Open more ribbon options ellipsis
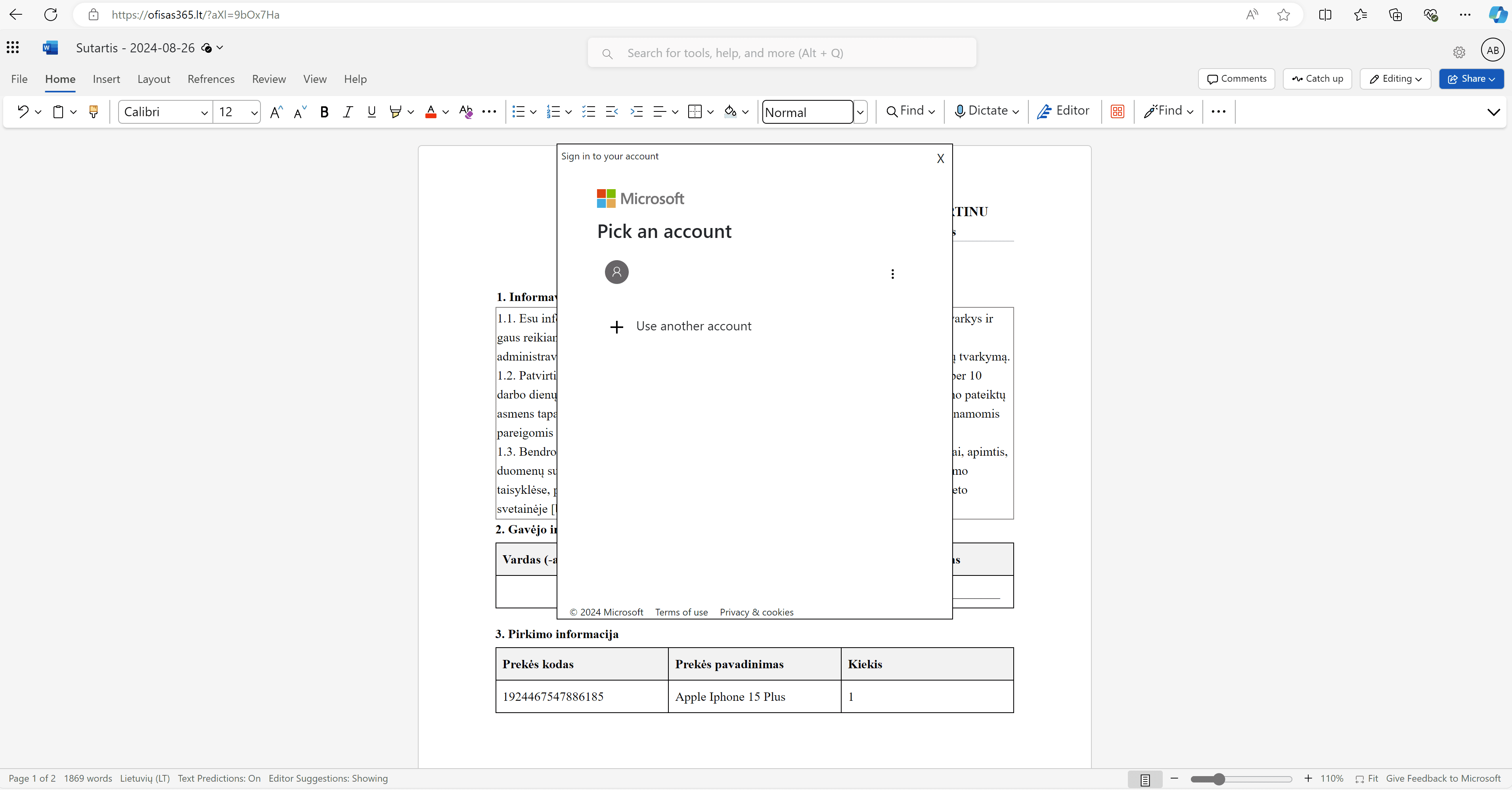This screenshot has height=790, width=1512. click(x=1219, y=111)
